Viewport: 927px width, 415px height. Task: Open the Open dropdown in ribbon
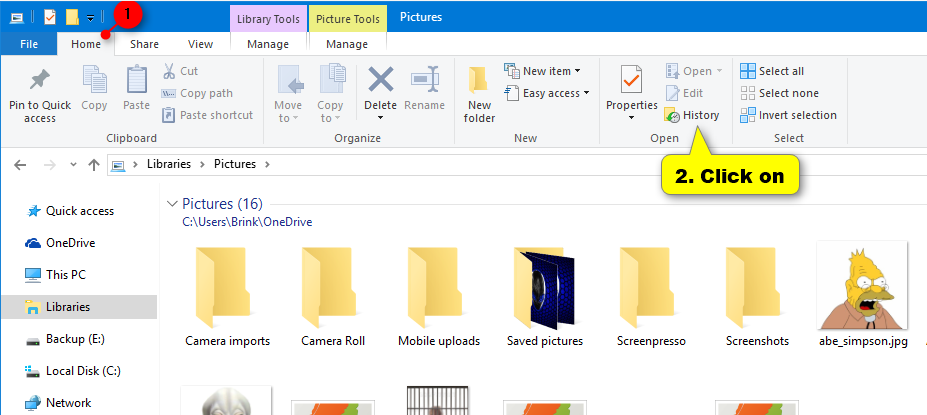pyautogui.click(x=694, y=71)
